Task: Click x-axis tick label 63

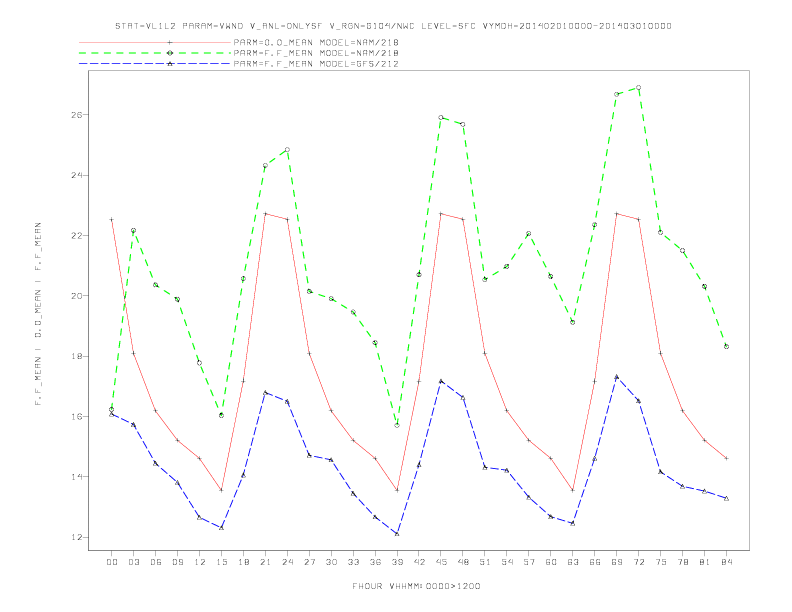Action: tap(573, 562)
